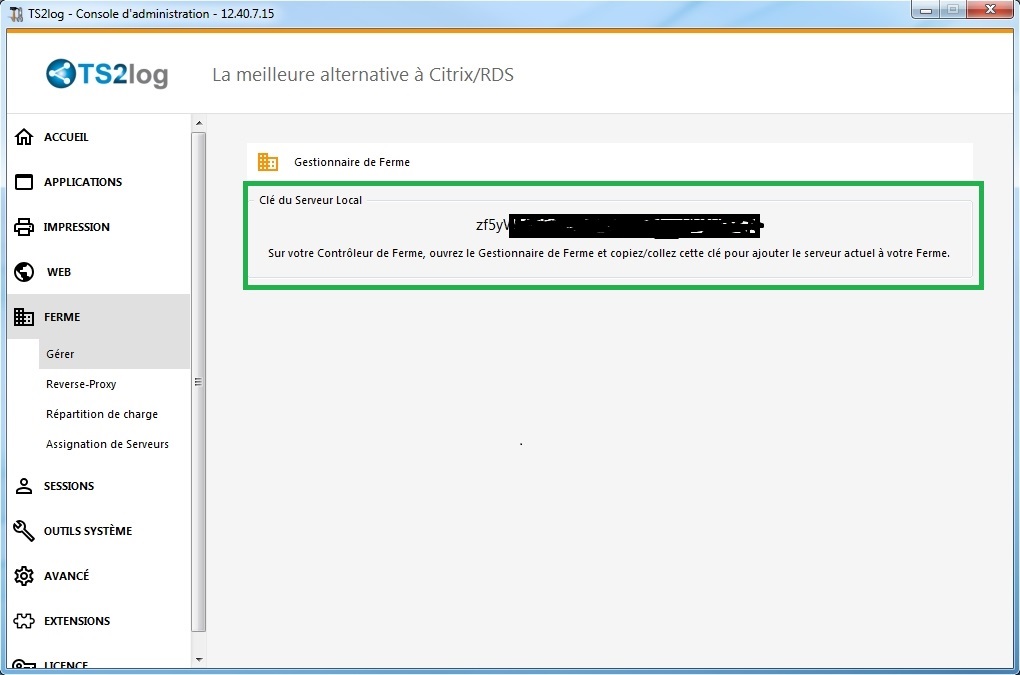Click the title bar application icon

(16, 14)
